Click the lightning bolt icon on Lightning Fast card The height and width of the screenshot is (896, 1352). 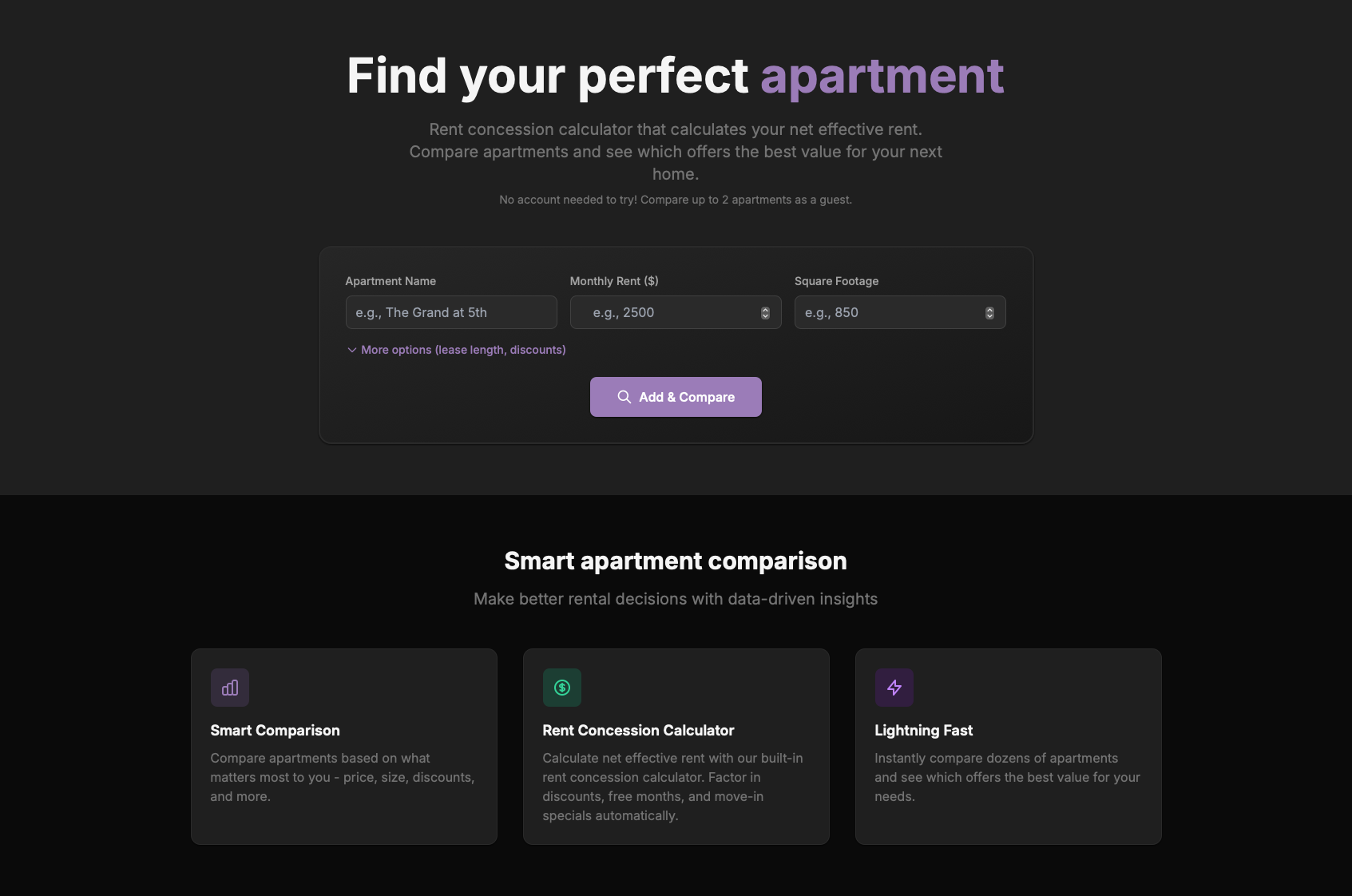pyautogui.click(x=894, y=687)
